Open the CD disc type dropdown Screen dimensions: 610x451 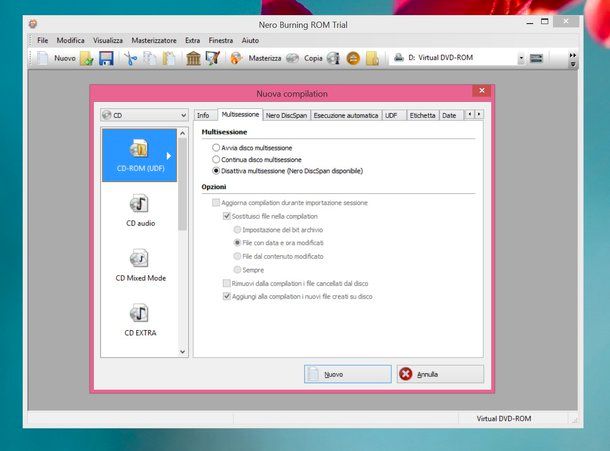144,115
